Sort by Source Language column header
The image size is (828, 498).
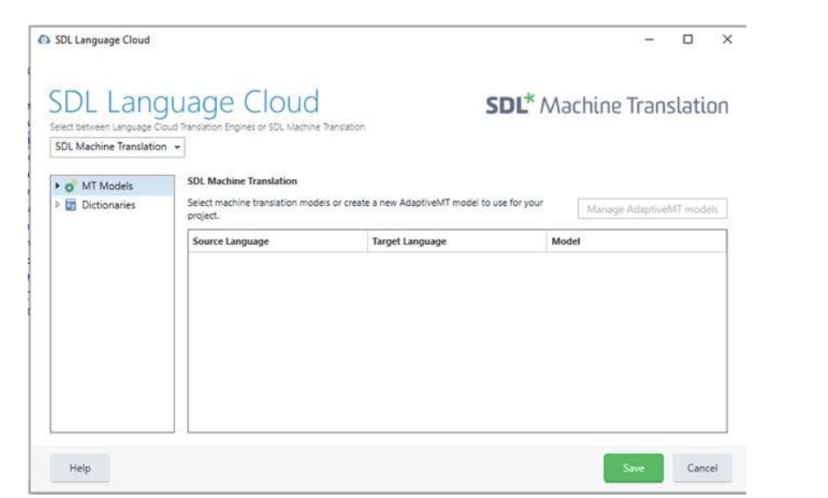pos(278,241)
